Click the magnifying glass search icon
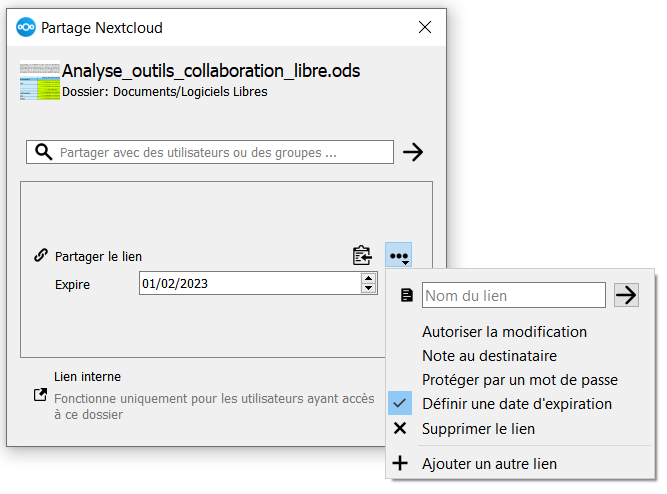 [x=43, y=152]
